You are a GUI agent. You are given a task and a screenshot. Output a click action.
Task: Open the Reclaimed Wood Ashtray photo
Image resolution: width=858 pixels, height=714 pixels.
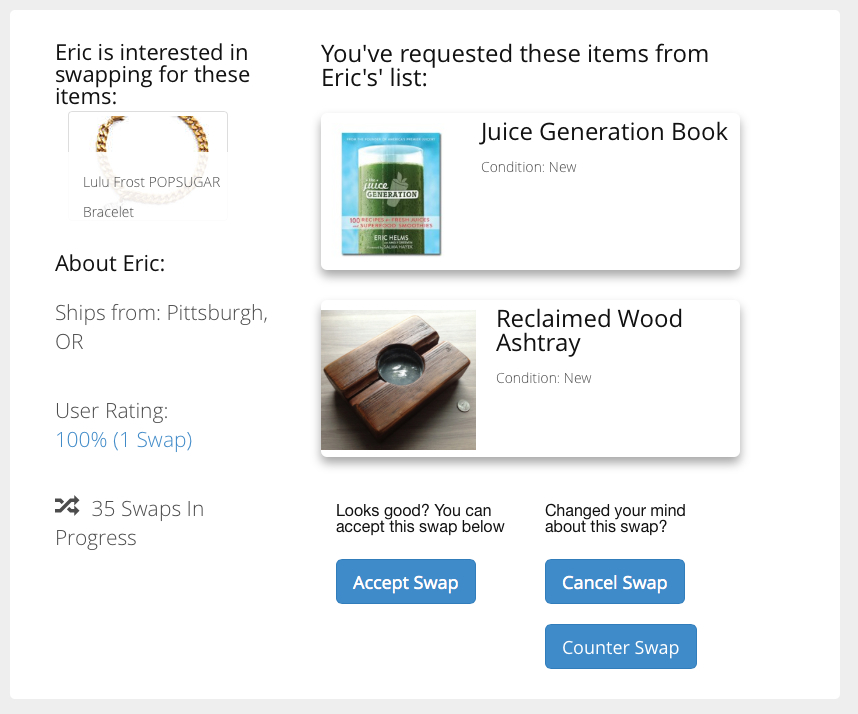click(x=398, y=380)
